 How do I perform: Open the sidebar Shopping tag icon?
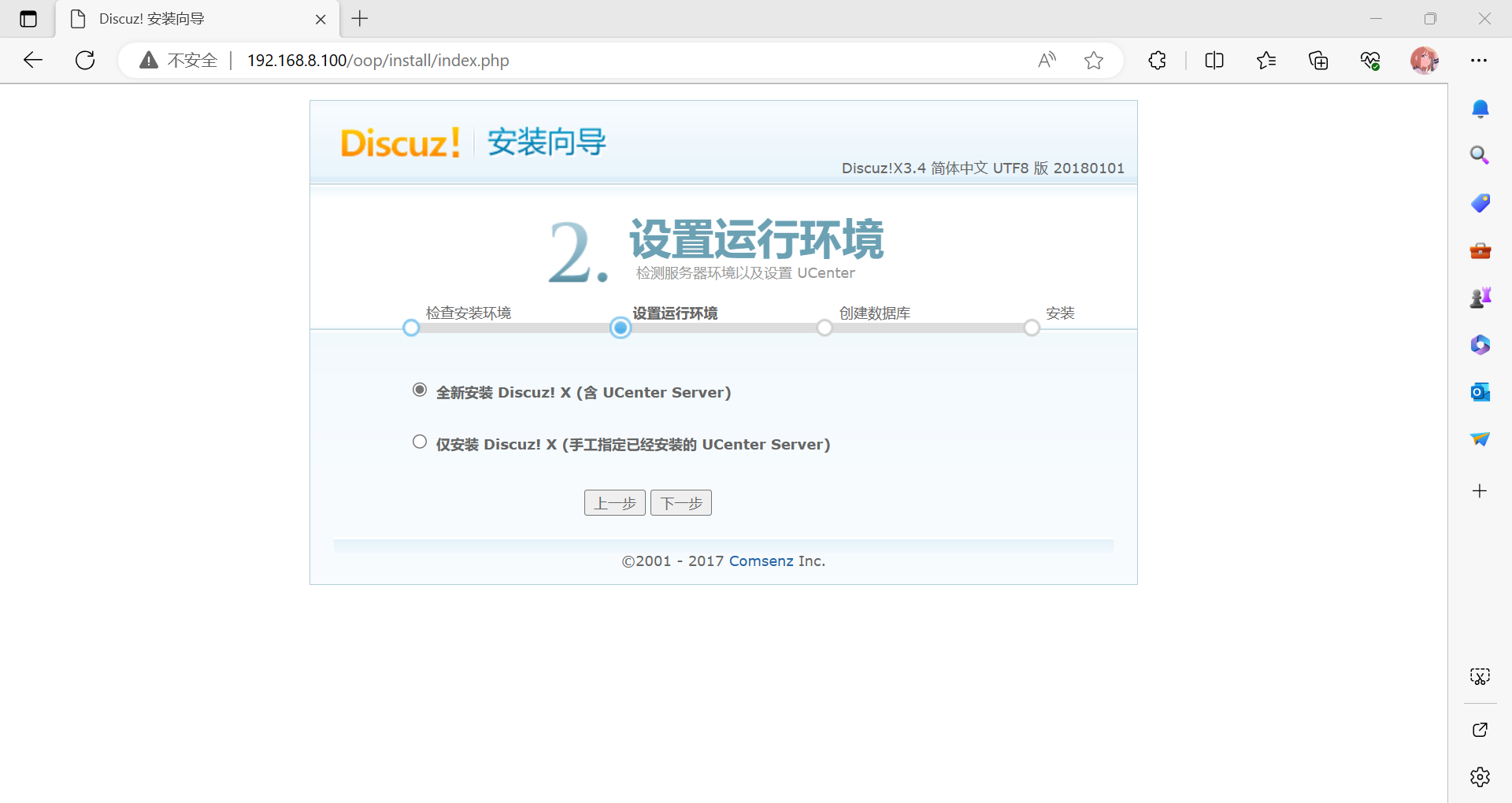click(x=1480, y=203)
